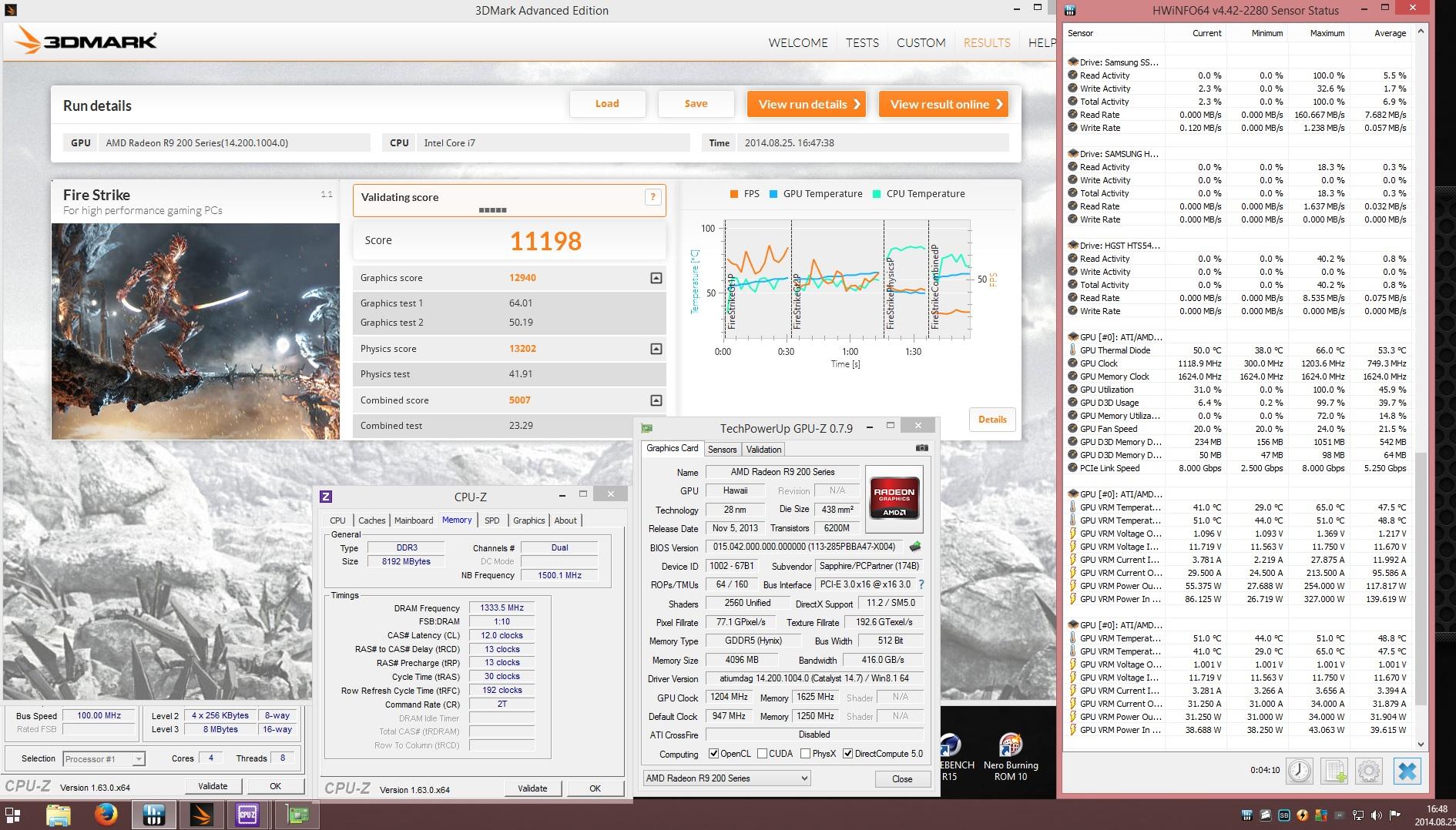Open the SPD tab in CPU-Z
This screenshot has width=1456, height=830.
[x=492, y=520]
